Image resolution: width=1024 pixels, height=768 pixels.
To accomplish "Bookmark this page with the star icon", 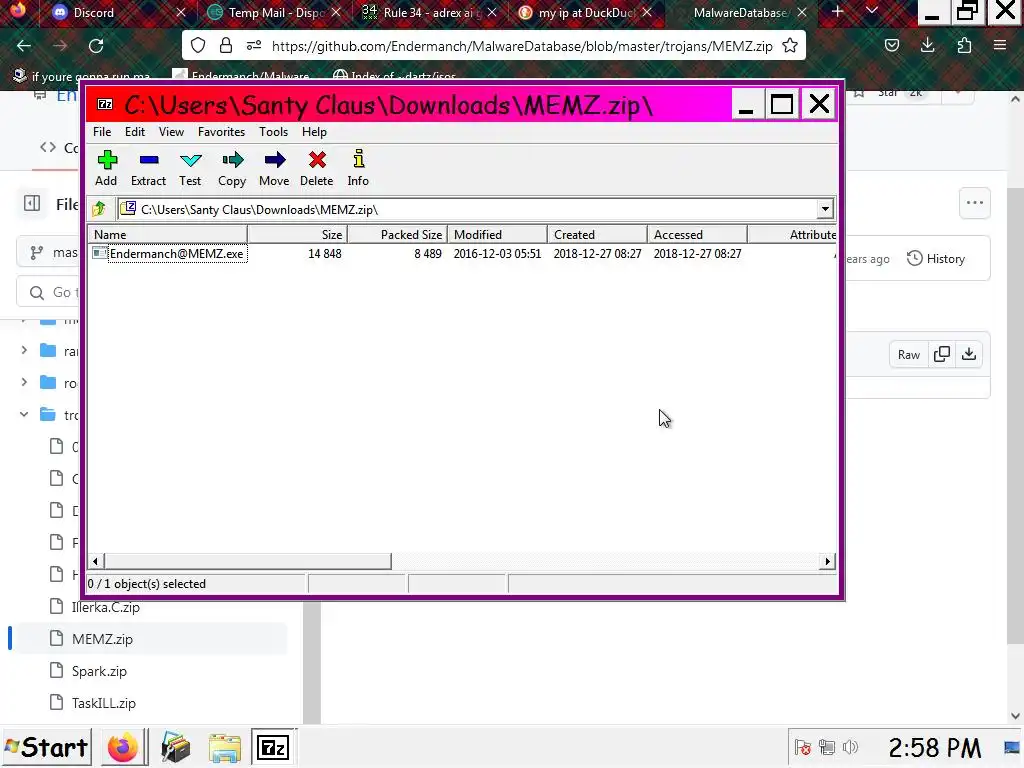I will pyautogui.click(x=790, y=46).
